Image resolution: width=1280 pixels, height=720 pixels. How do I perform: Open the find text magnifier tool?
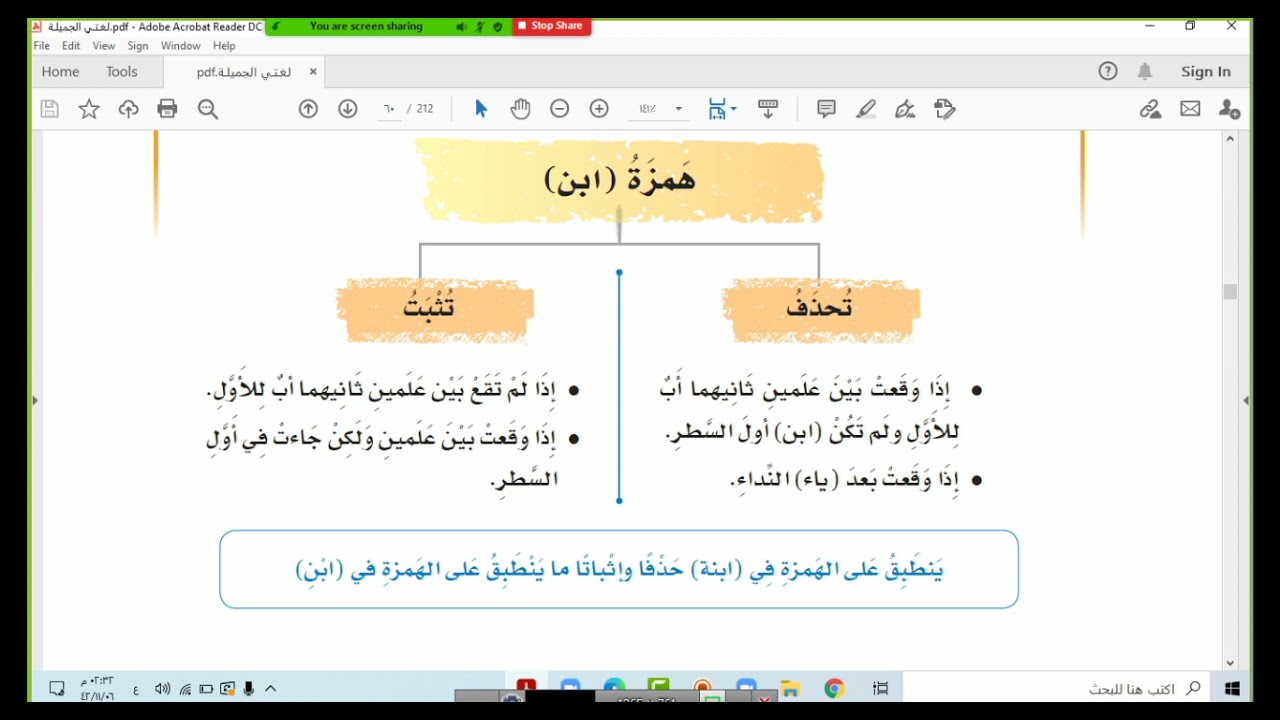(x=208, y=109)
